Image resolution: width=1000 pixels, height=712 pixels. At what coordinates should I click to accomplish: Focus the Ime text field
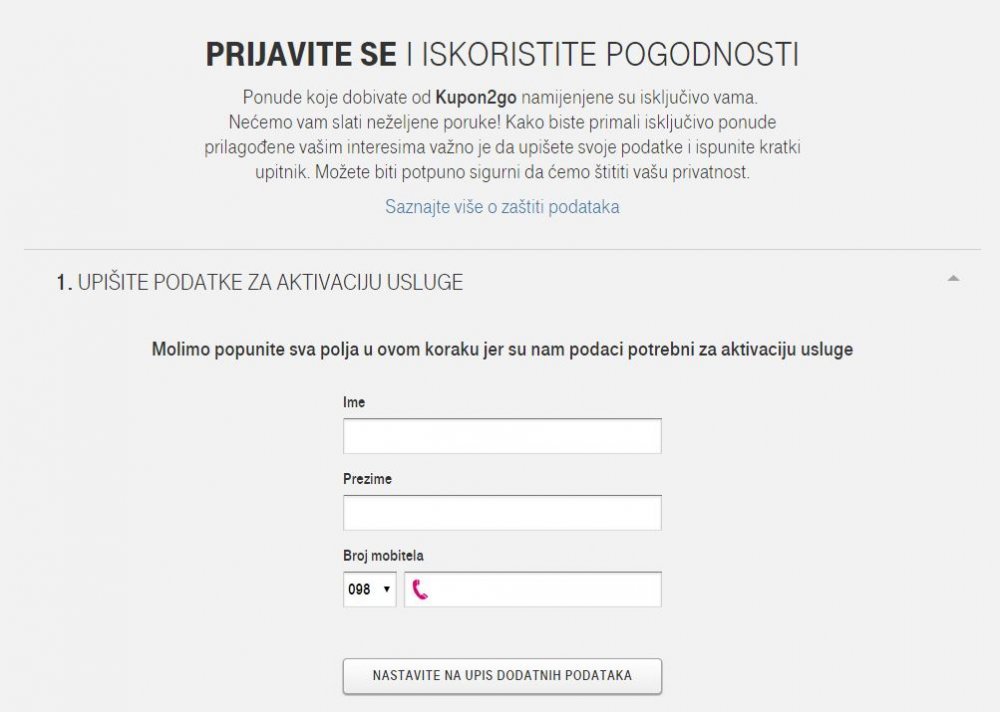click(502, 436)
